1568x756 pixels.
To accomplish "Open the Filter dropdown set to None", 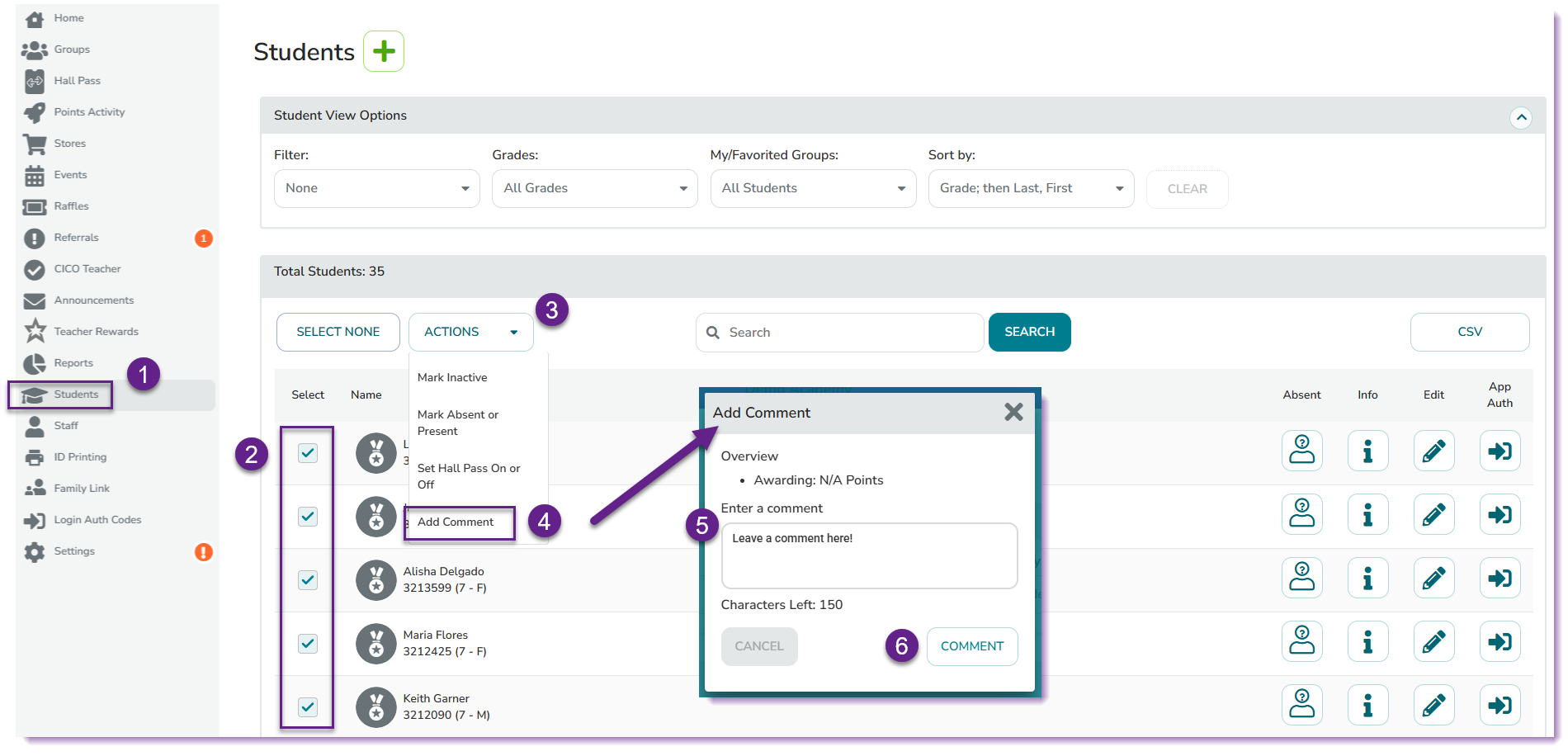I will [377, 188].
